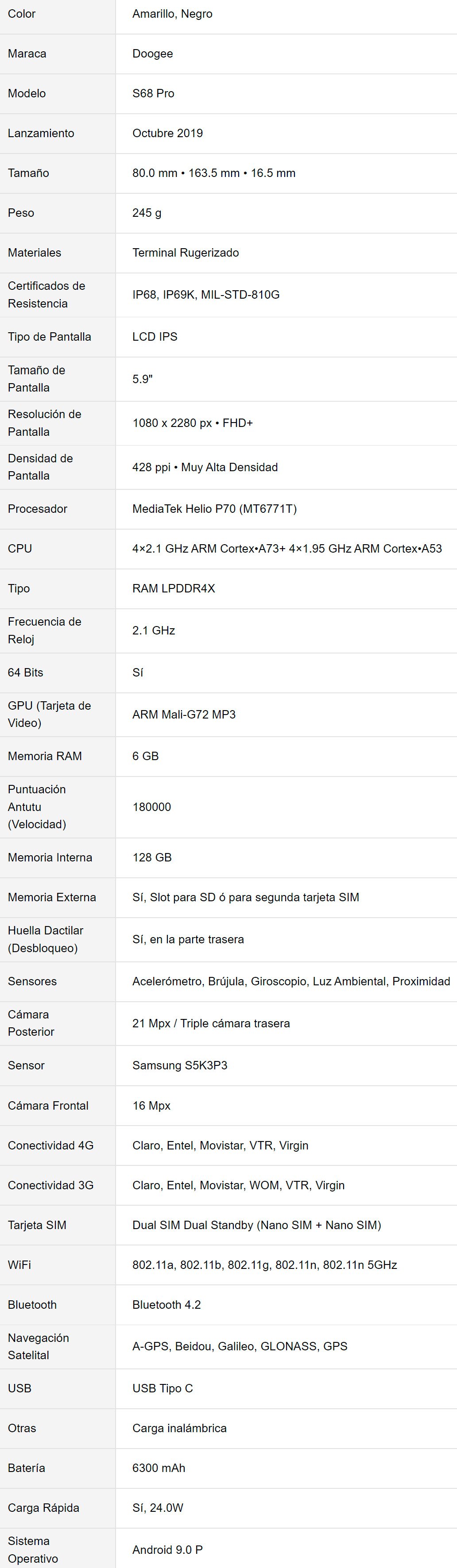
Task: Click the Carga inalámbrica value
Action: (x=179, y=1428)
